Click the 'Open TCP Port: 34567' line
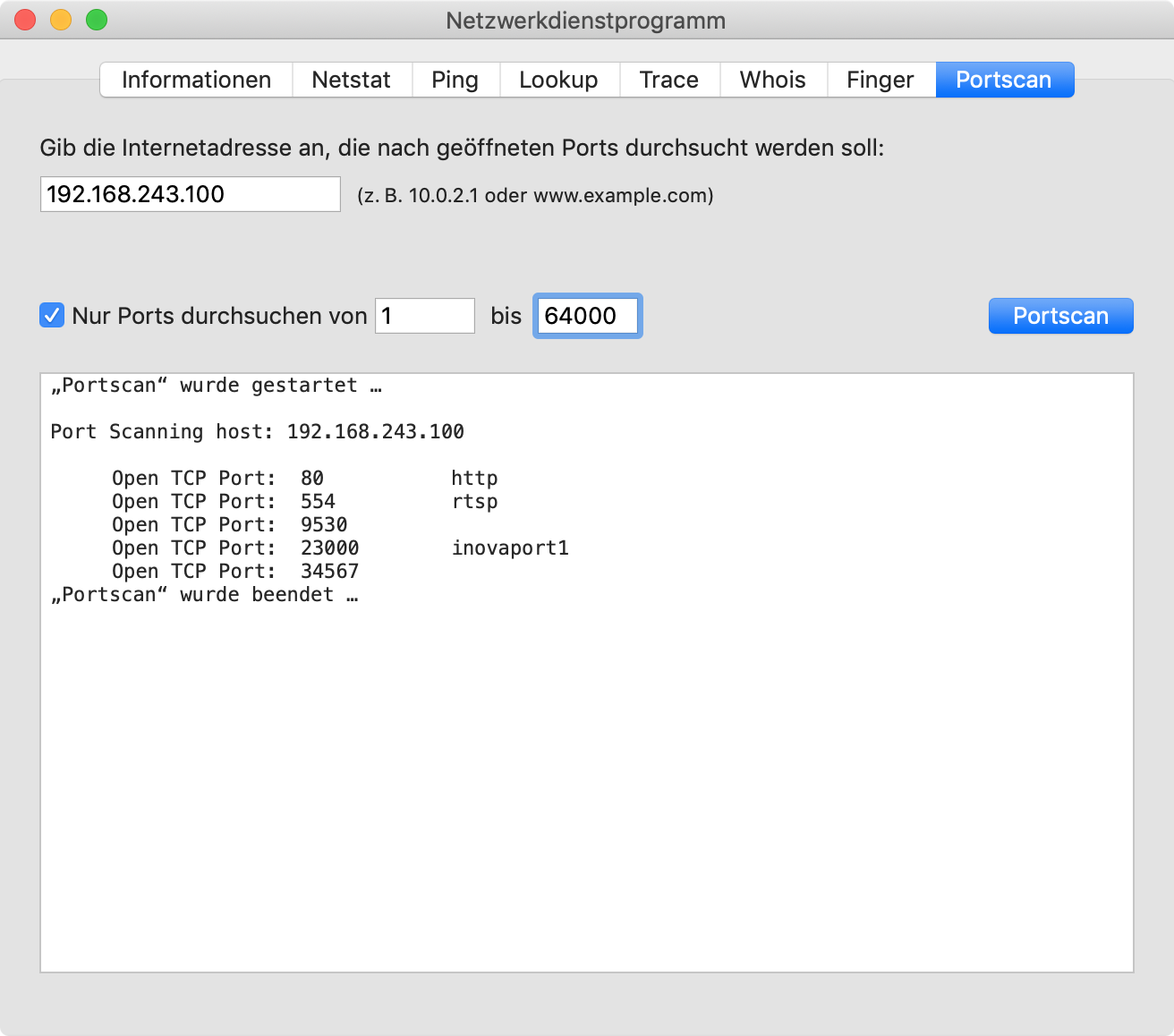Viewport: 1174px width, 1036px height. click(235, 572)
